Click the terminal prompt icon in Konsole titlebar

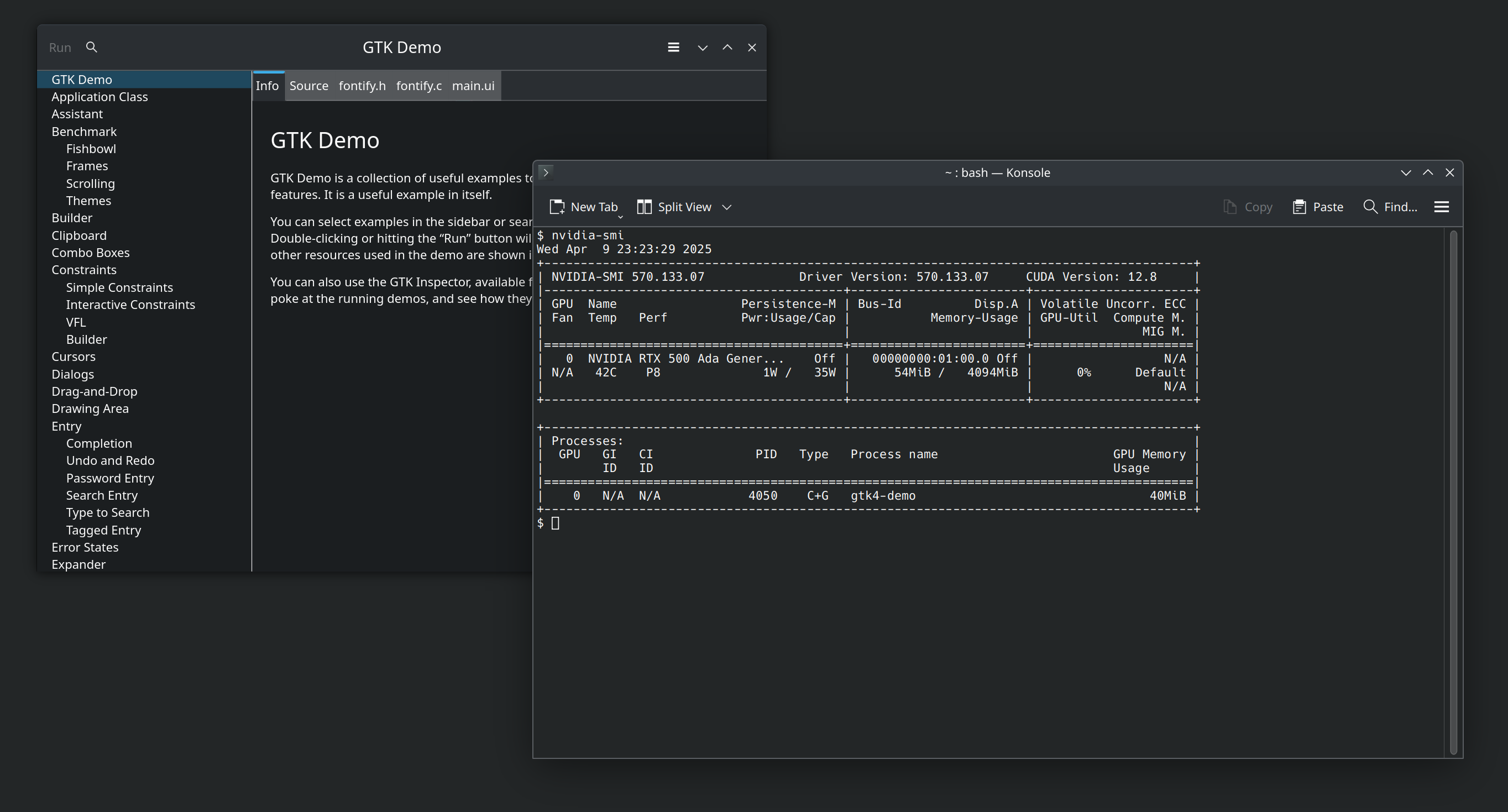(546, 172)
